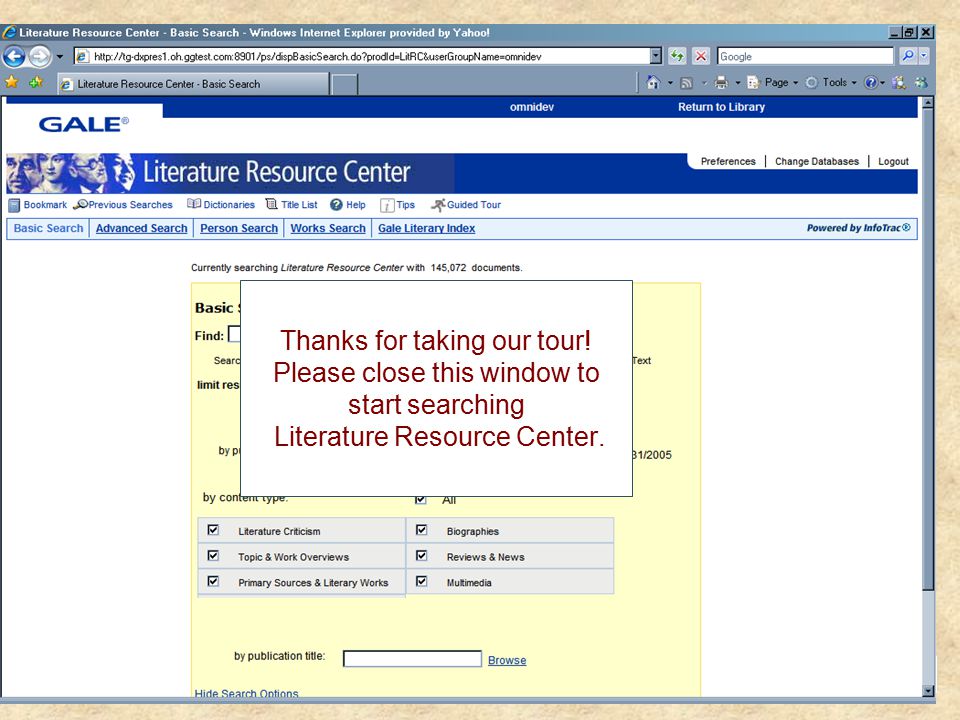The image size is (960, 720).
Task: Click the page scrollbar down arrow
Action: click(928, 691)
